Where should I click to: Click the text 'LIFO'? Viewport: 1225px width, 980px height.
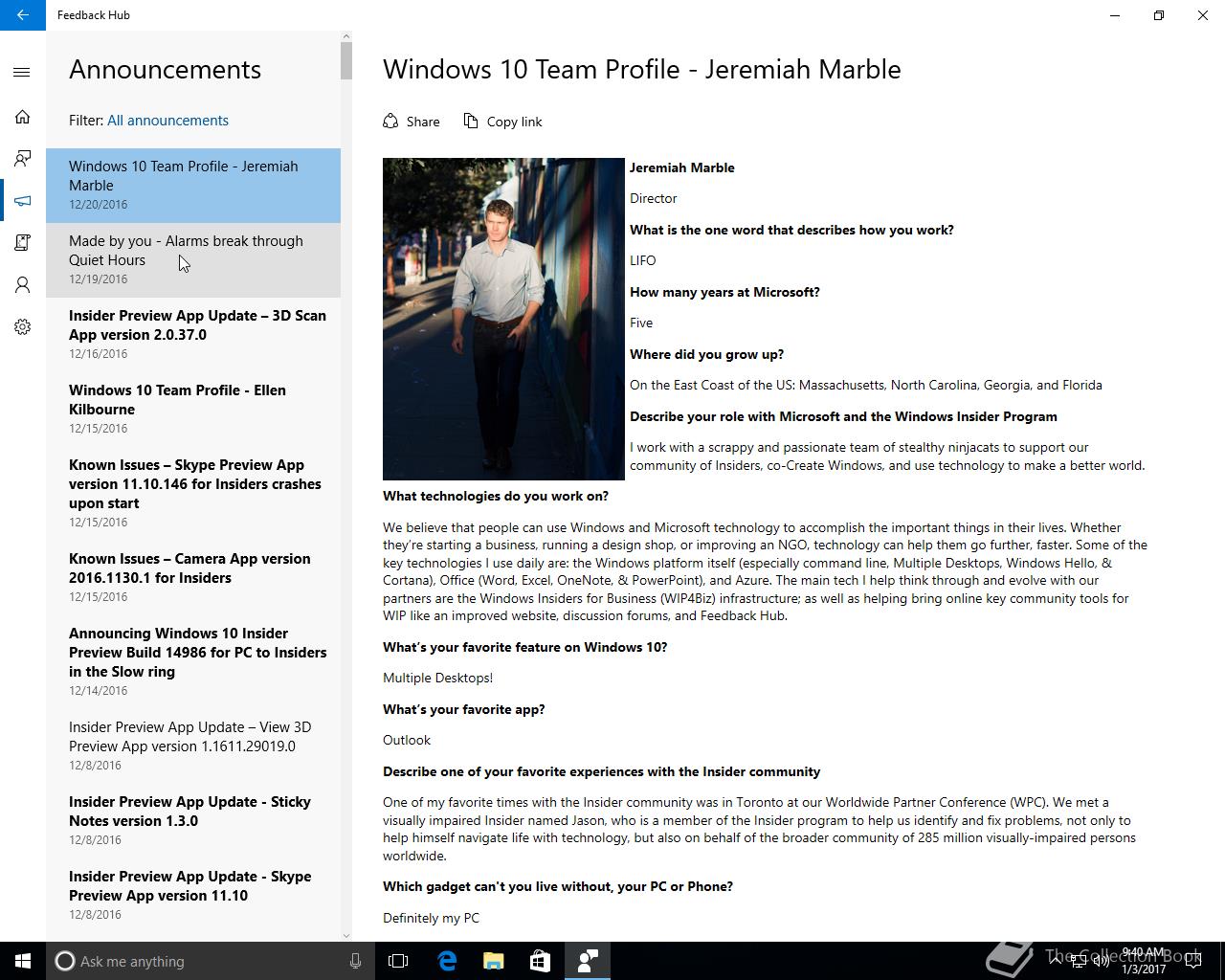pyautogui.click(x=643, y=260)
